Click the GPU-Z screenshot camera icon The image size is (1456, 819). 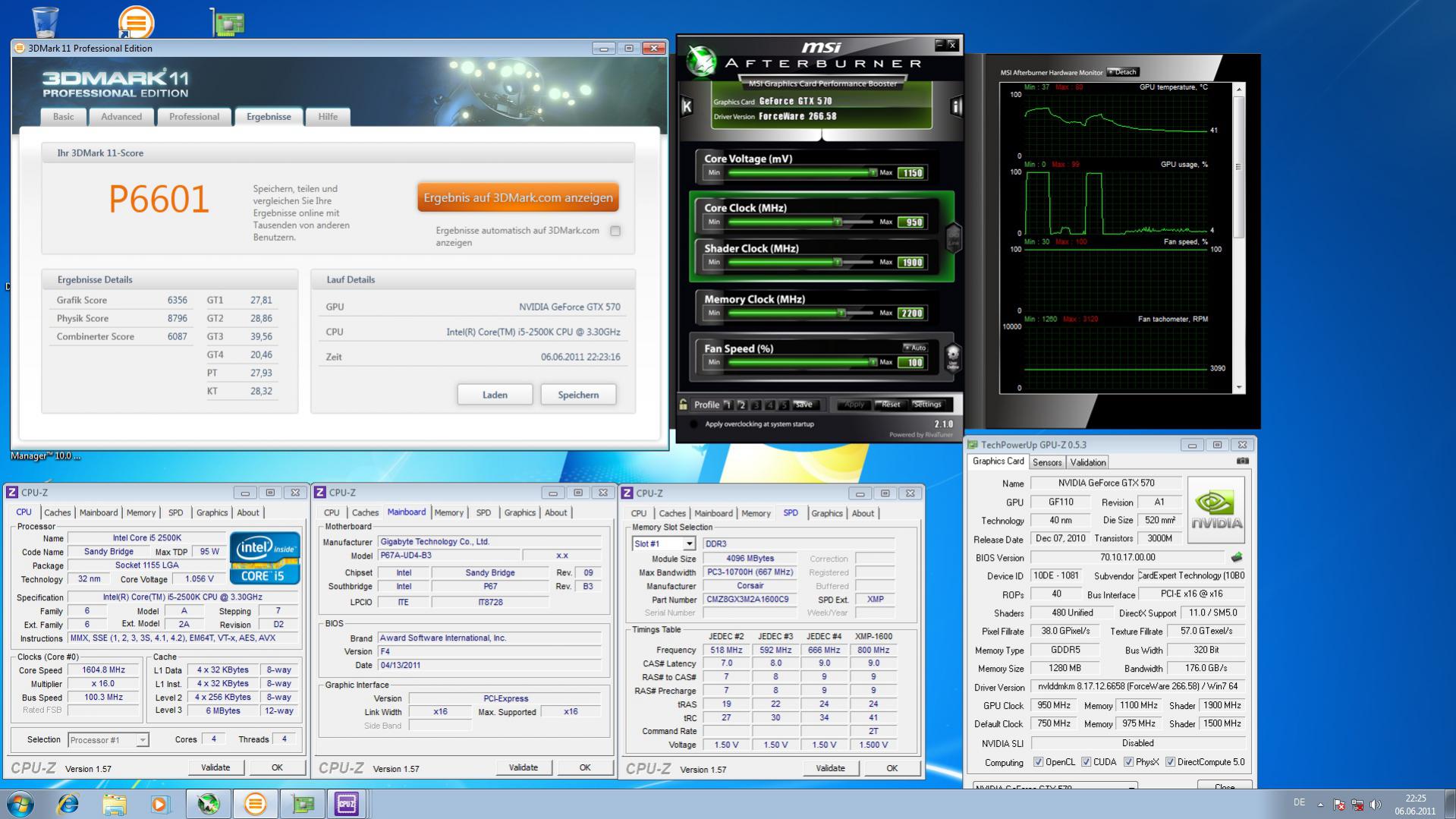[x=1242, y=461]
